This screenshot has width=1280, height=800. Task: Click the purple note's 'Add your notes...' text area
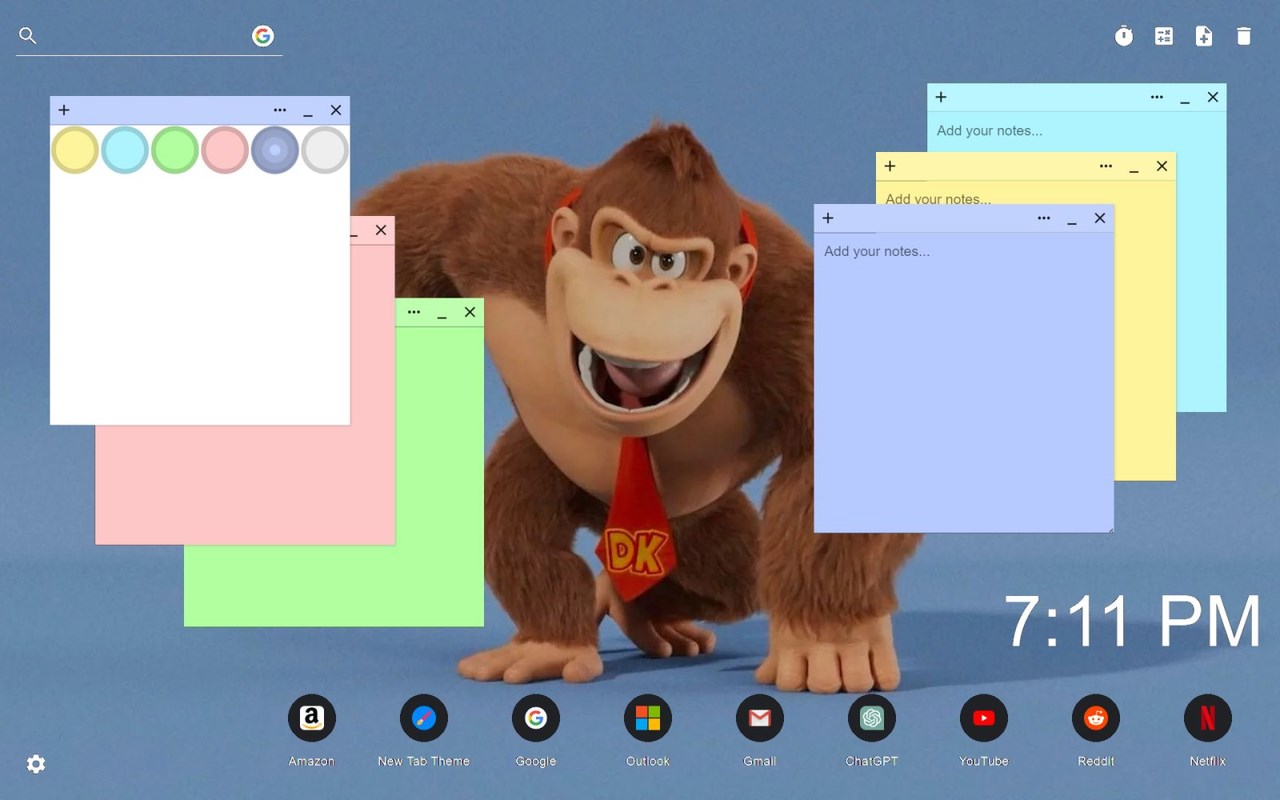coord(964,382)
